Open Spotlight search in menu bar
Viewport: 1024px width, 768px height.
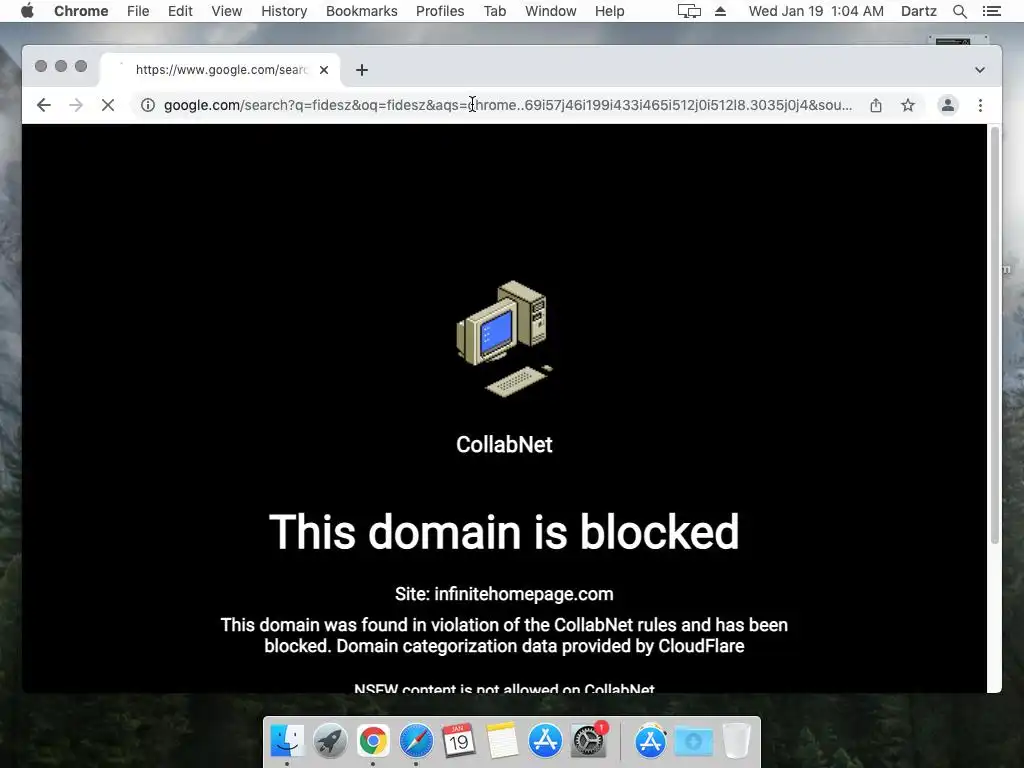[959, 11]
